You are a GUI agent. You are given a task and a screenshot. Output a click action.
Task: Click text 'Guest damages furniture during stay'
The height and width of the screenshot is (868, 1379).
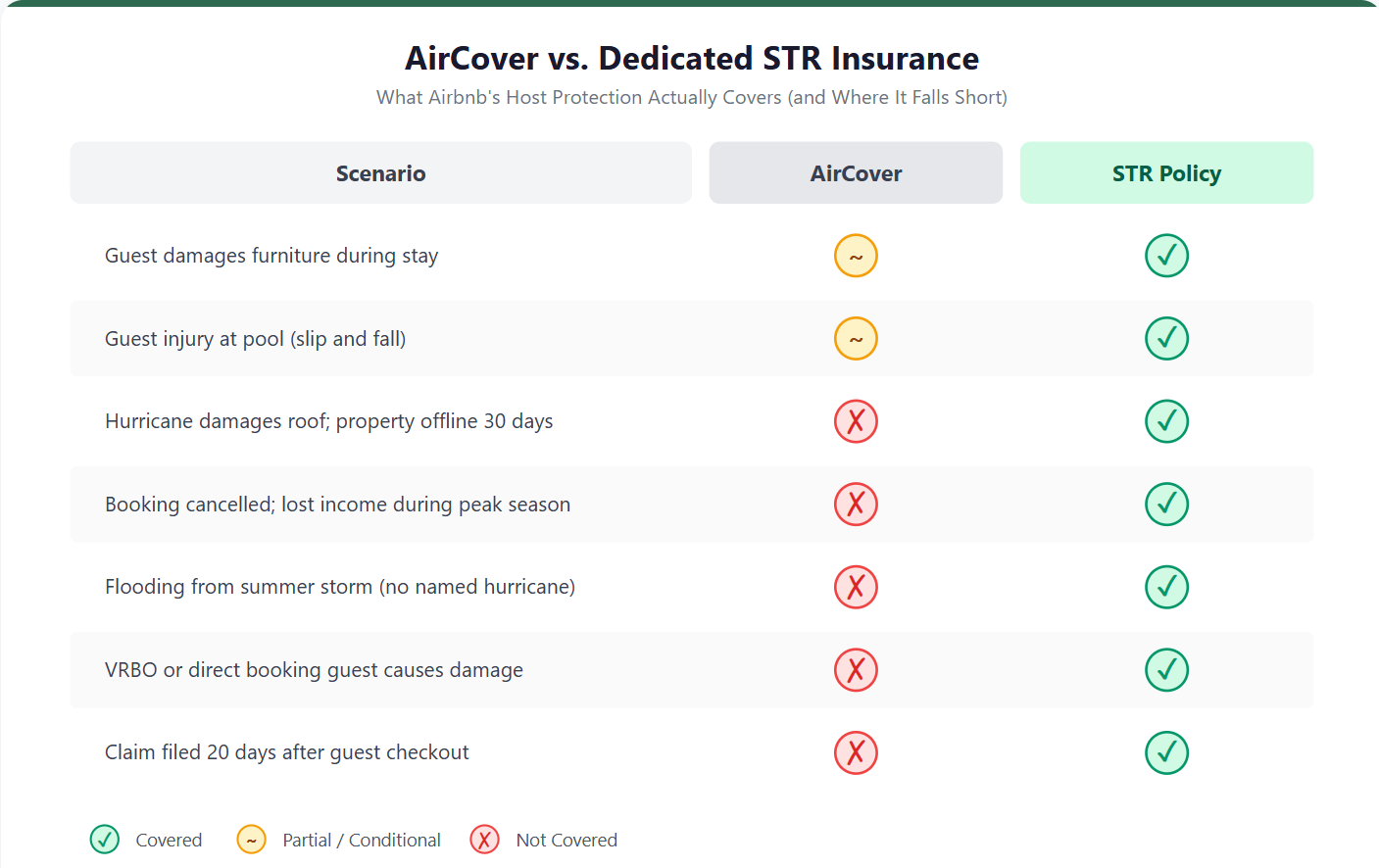(x=271, y=256)
